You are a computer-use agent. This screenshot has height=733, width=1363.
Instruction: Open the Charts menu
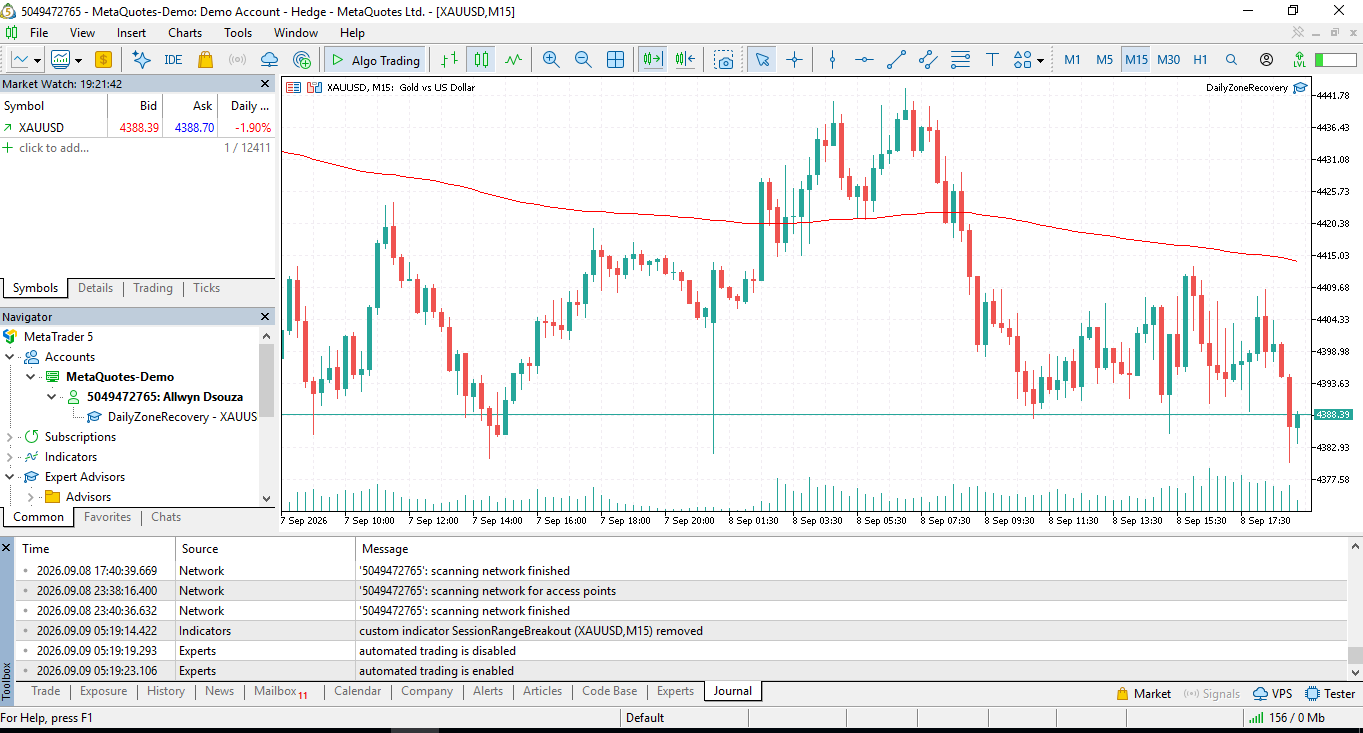[185, 33]
